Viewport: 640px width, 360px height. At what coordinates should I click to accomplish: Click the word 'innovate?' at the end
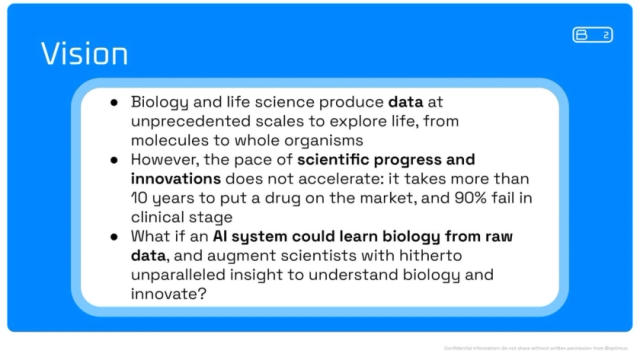[x=169, y=294]
